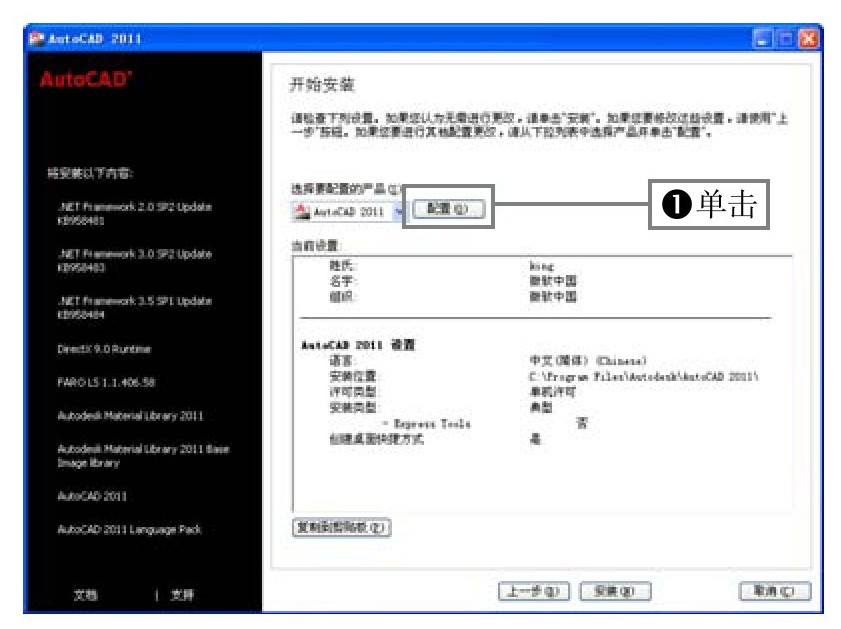The width and height of the screenshot is (841, 629).
Task: Select 'AutoCAD 2011' in the sidebar install list
Action: [x=92, y=496]
